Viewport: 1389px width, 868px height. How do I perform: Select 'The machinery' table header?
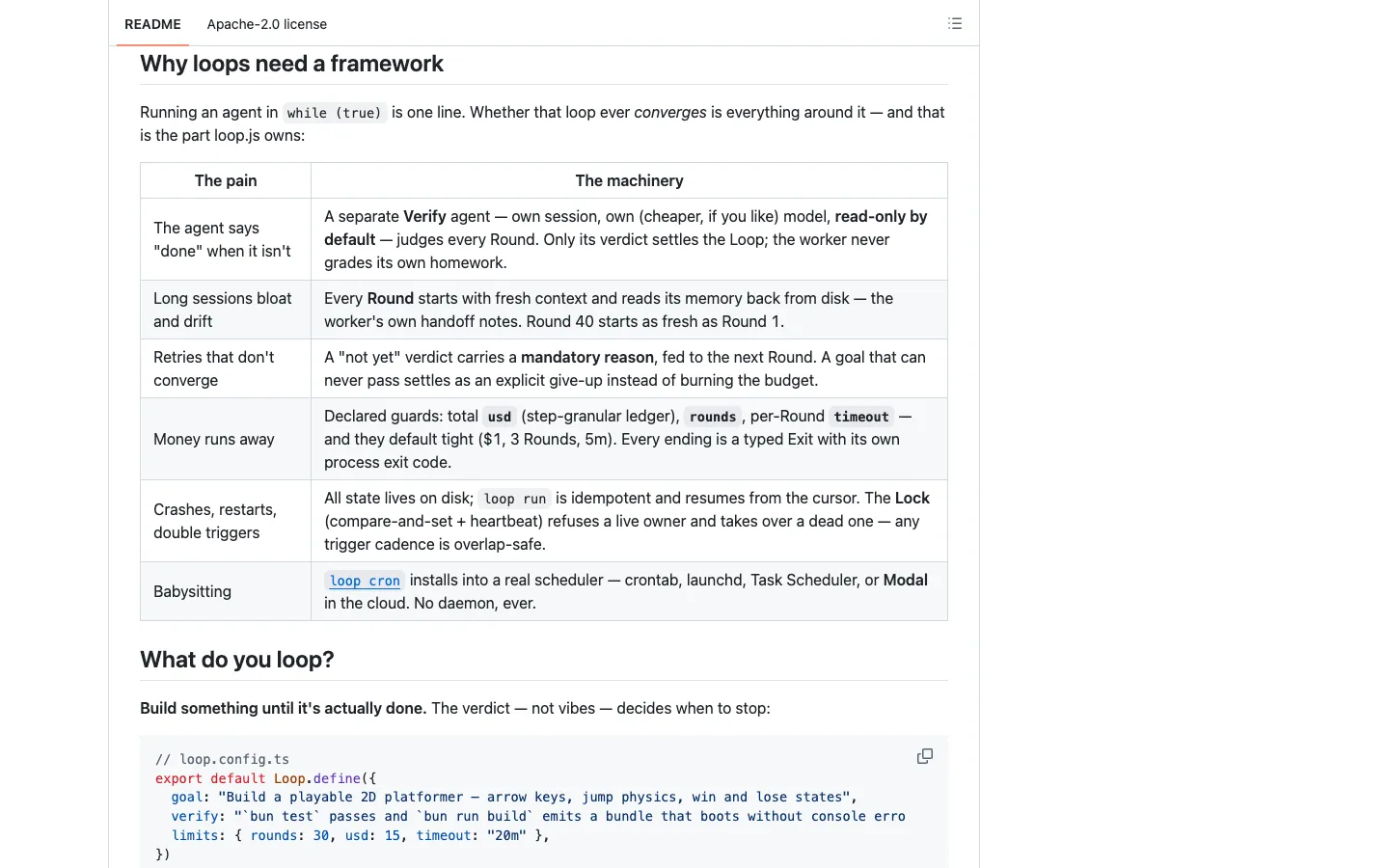click(629, 180)
